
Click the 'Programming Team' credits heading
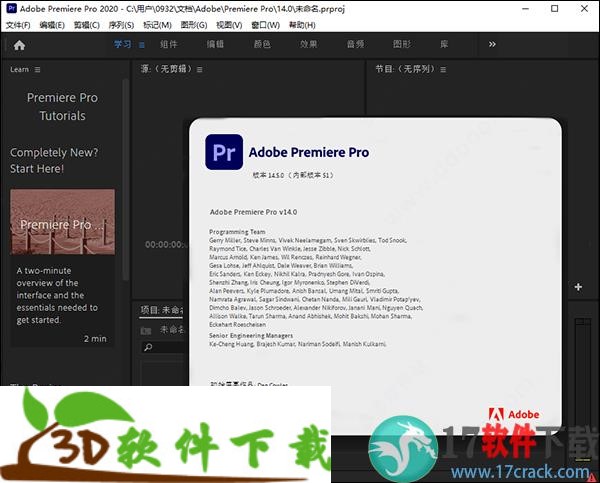pos(237,232)
